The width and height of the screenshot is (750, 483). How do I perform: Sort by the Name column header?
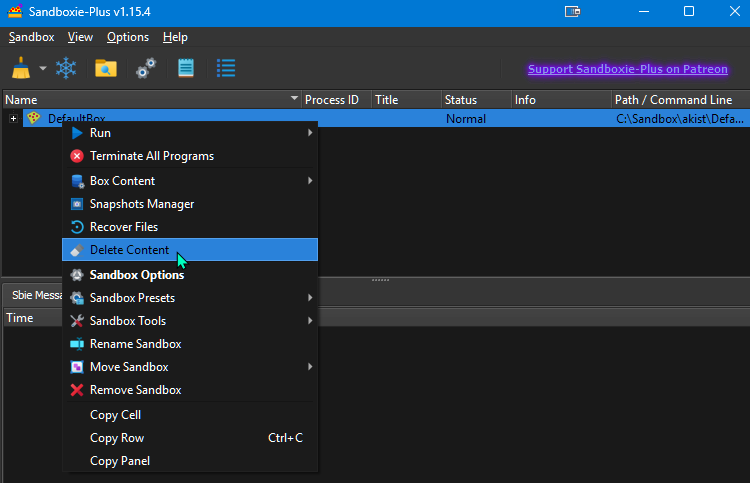(x=152, y=99)
